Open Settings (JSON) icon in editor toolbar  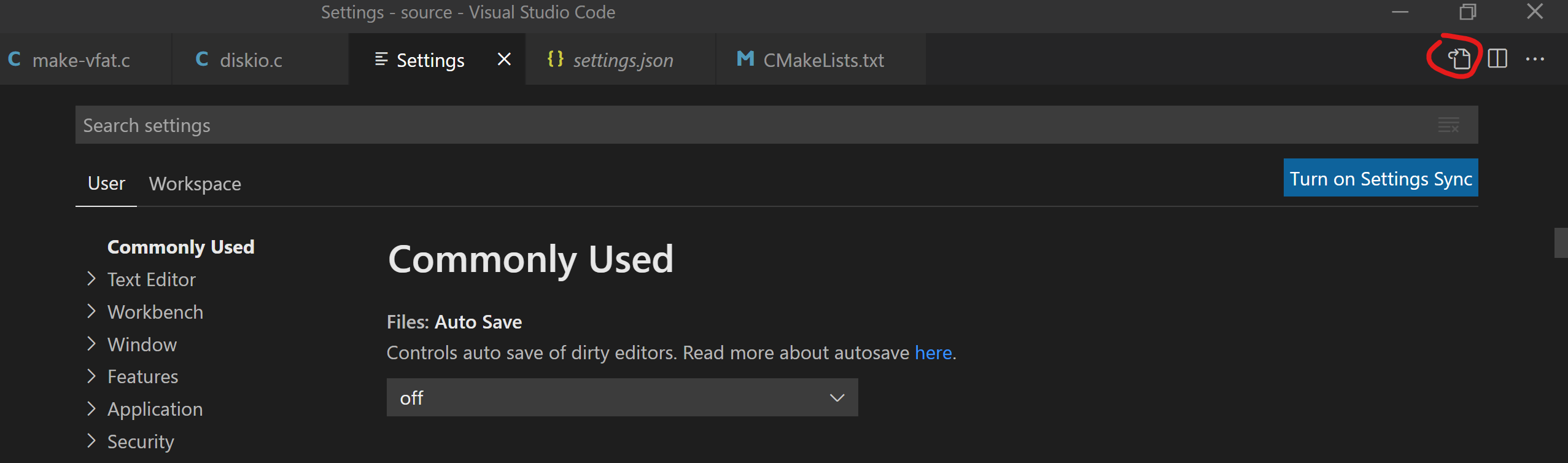(x=1459, y=59)
